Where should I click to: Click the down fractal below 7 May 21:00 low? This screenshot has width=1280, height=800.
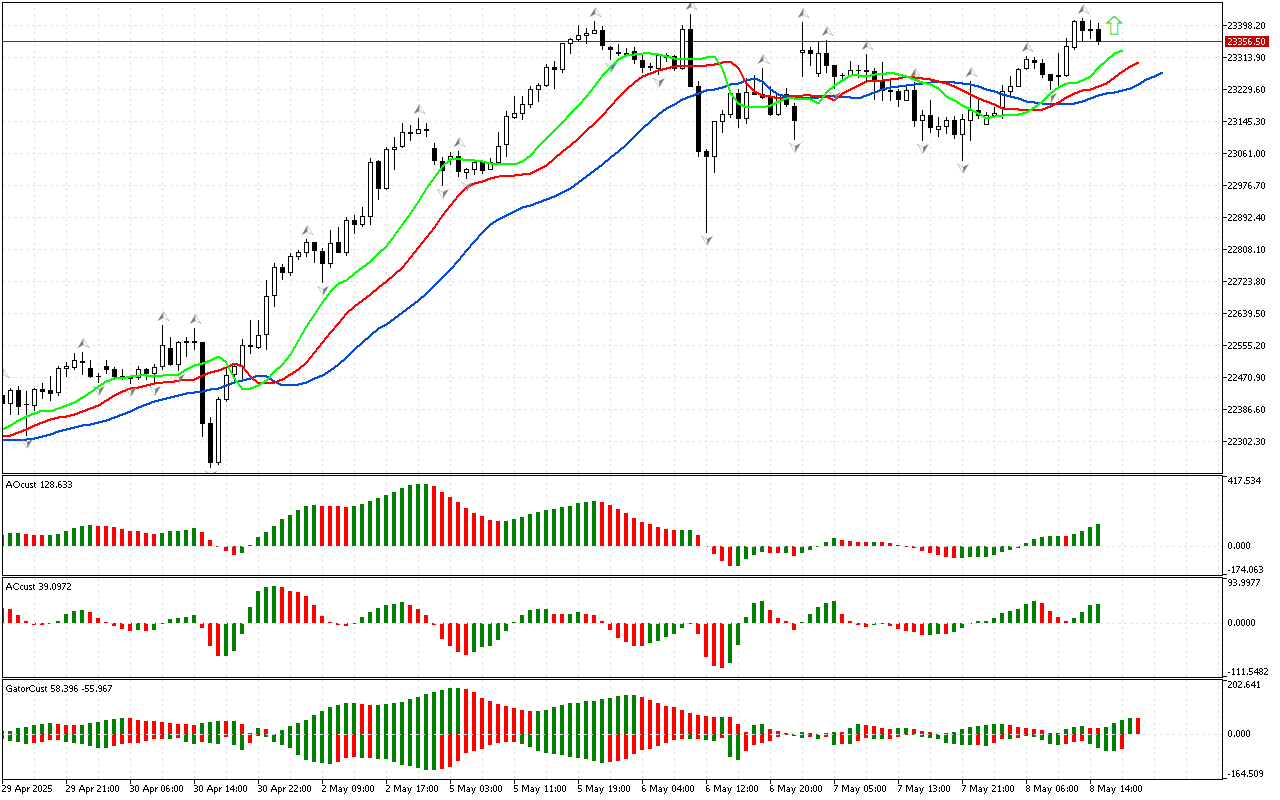[962, 168]
